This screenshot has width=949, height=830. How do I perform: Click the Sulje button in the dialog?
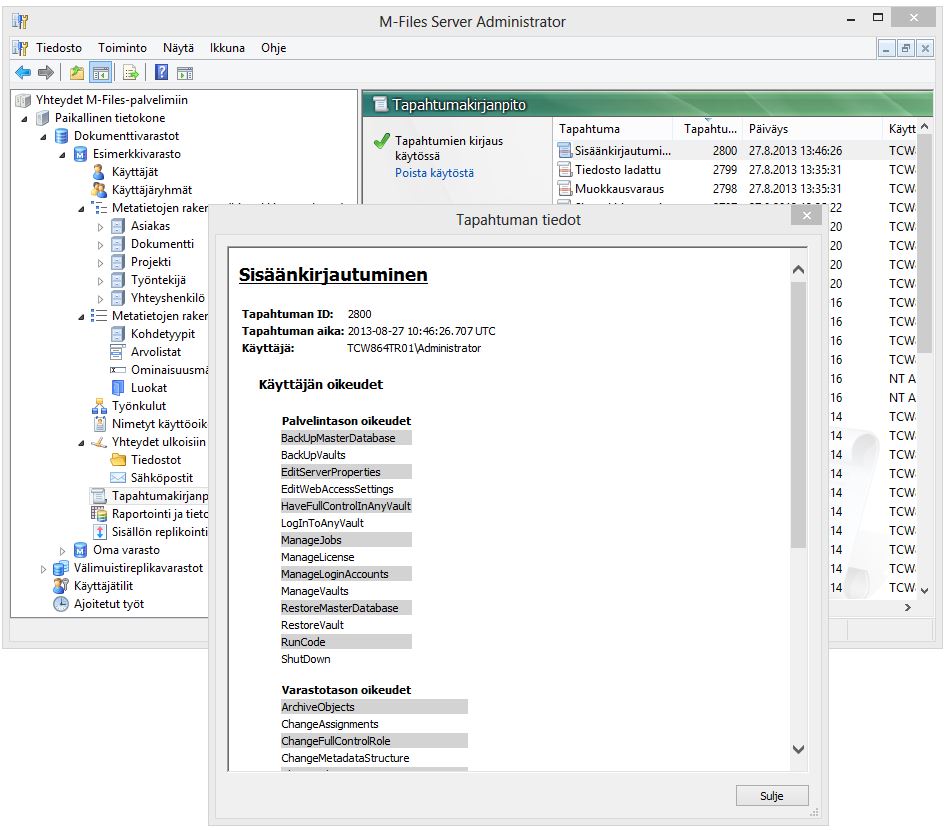772,795
